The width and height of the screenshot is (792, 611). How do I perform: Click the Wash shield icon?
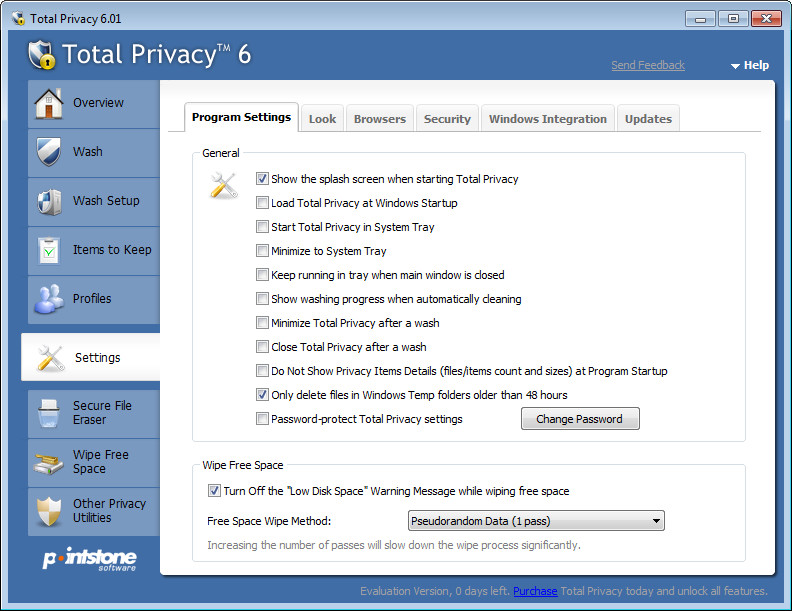[x=48, y=151]
